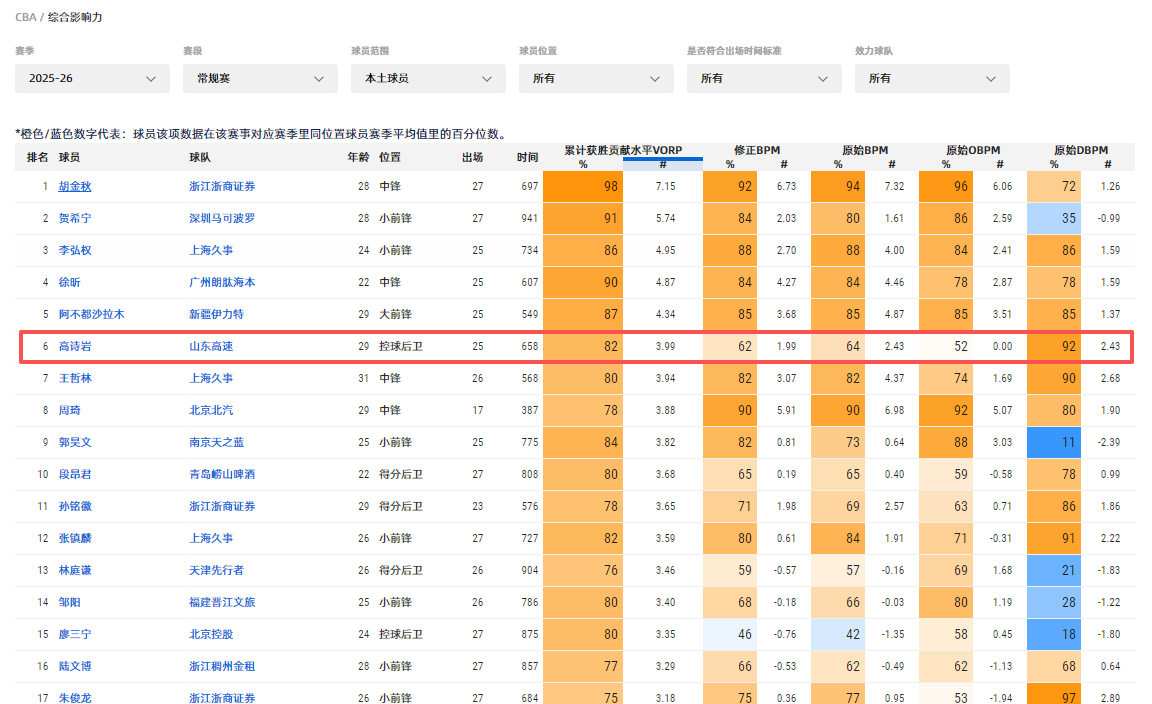Sort by 原始DBPM # sub-column
Viewport: 1152px width, 704px height.
[1108, 165]
